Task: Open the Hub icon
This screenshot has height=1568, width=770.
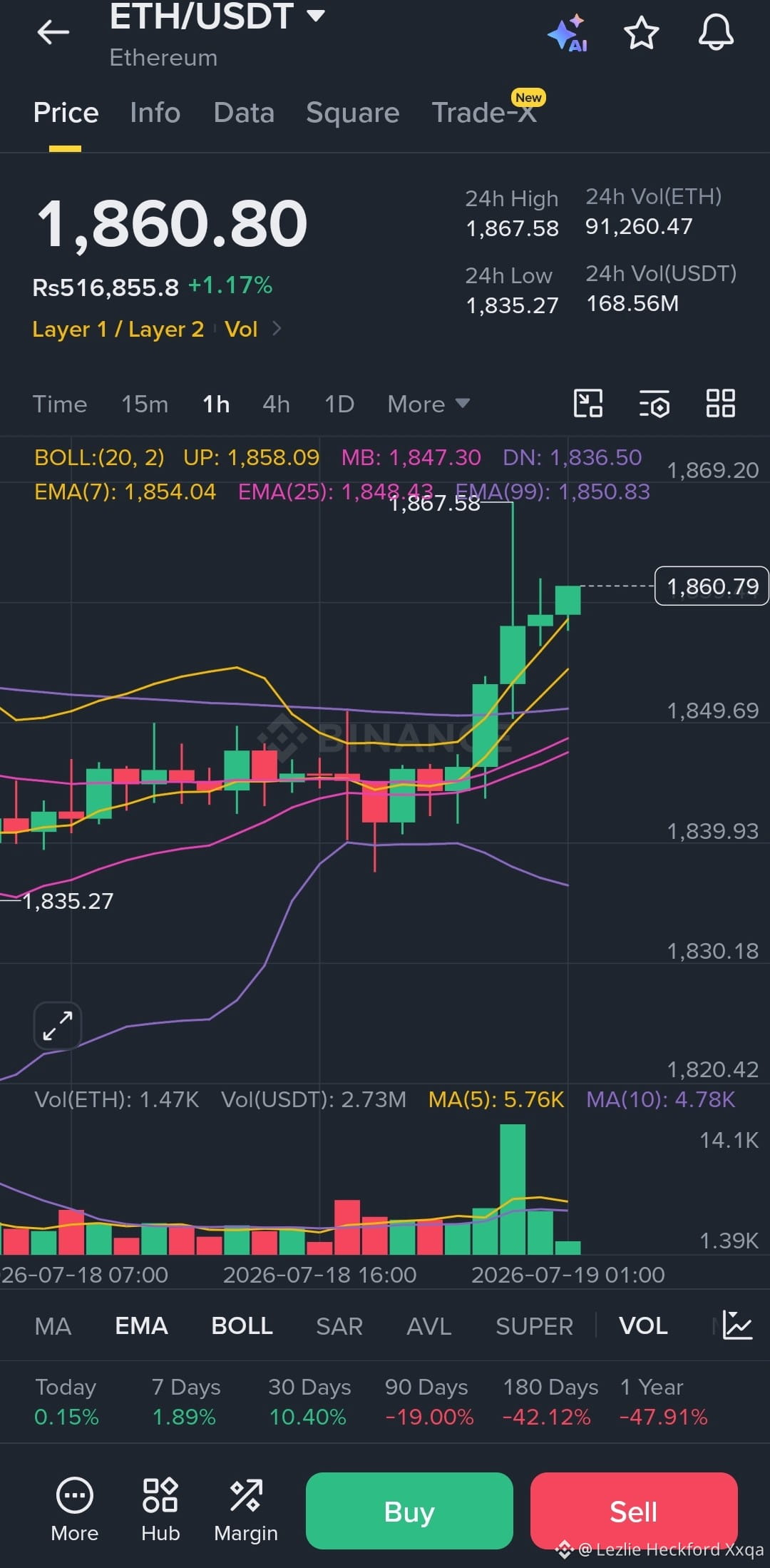Action: coord(160,1510)
